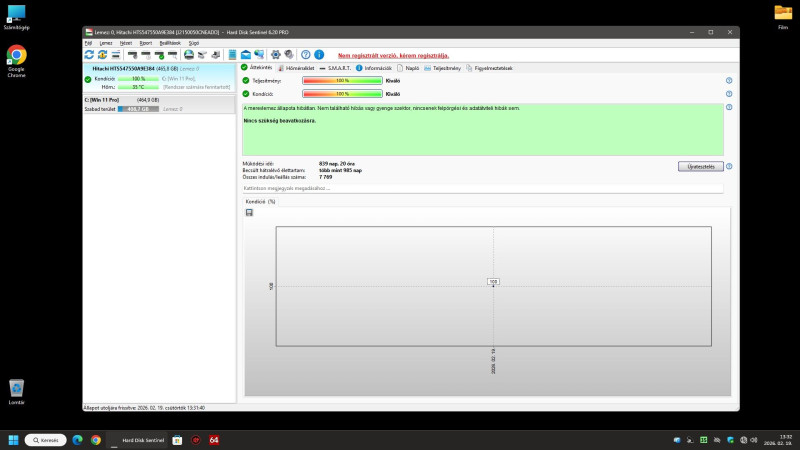Click the '7 769' start/stop count value
Image resolution: width=800 pixels, height=450 pixels.
tap(326, 177)
